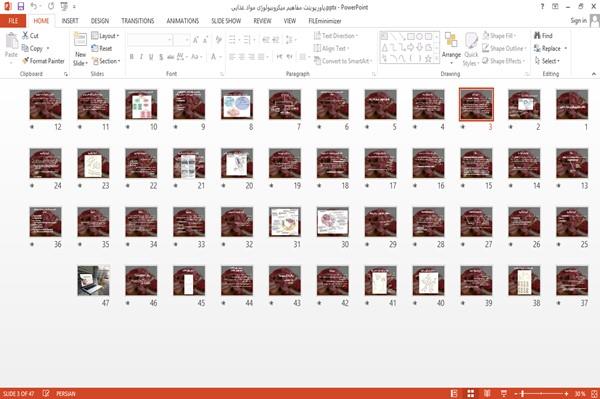Click the Reset slide icon
This screenshot has height=399, width=600.
(x=95, y=48)
